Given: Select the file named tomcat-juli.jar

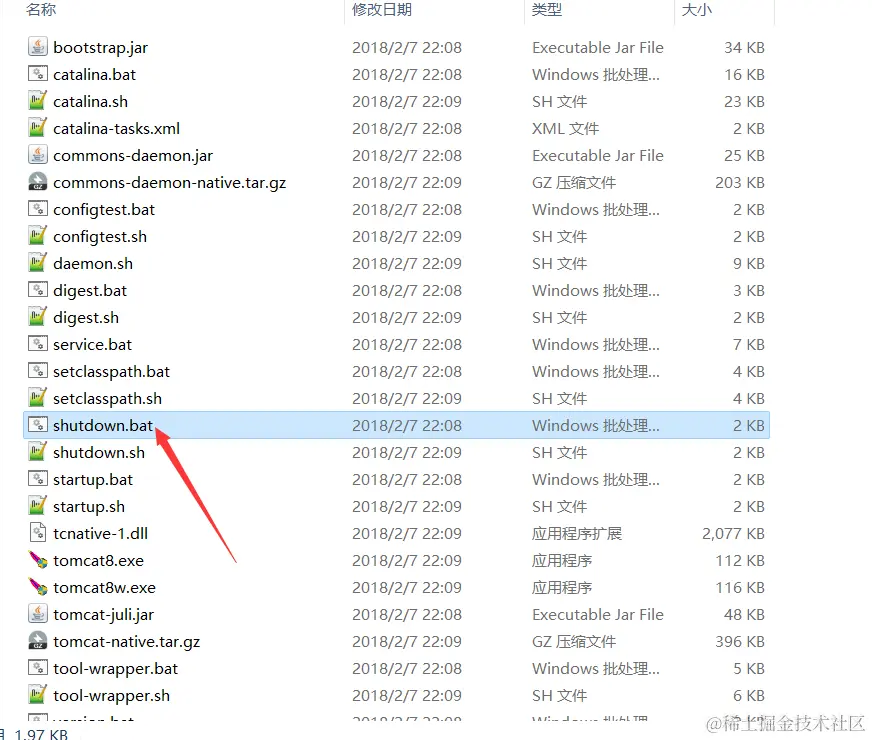Looking at the screenshot, I should [x=103, y=615].
